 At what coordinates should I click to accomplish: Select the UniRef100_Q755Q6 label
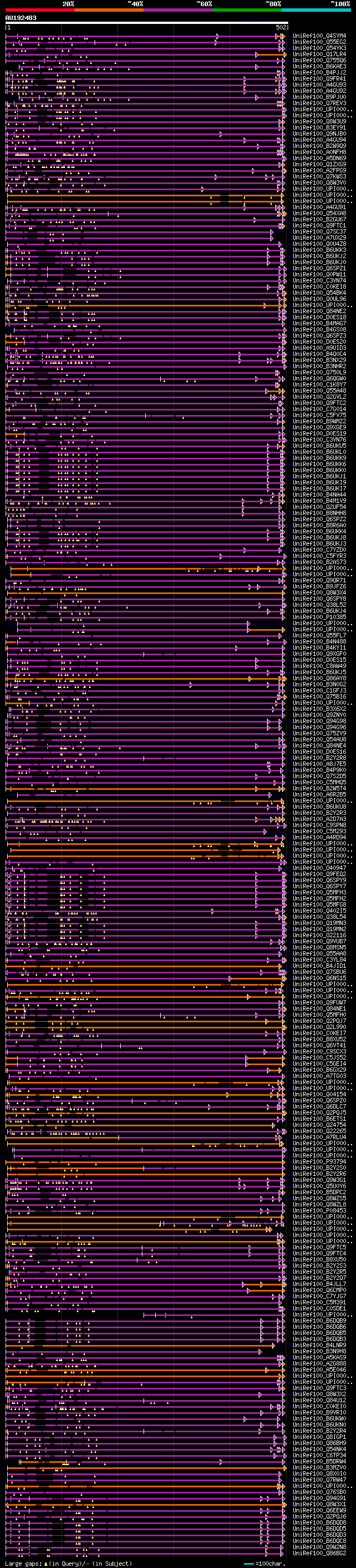319,60
